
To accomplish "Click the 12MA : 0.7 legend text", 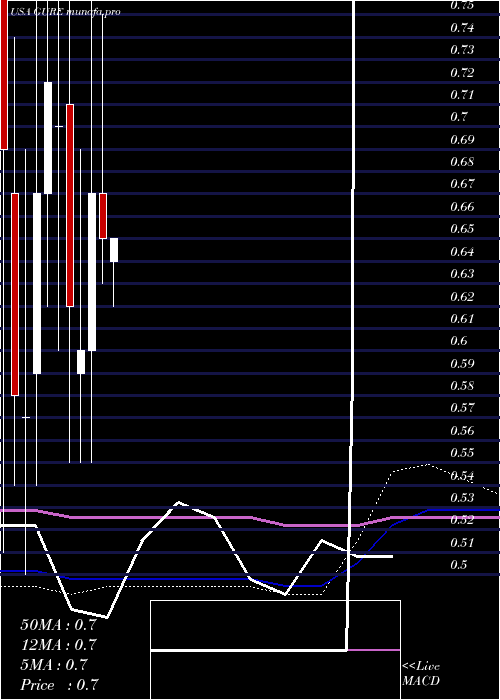I will click(58, 645).
